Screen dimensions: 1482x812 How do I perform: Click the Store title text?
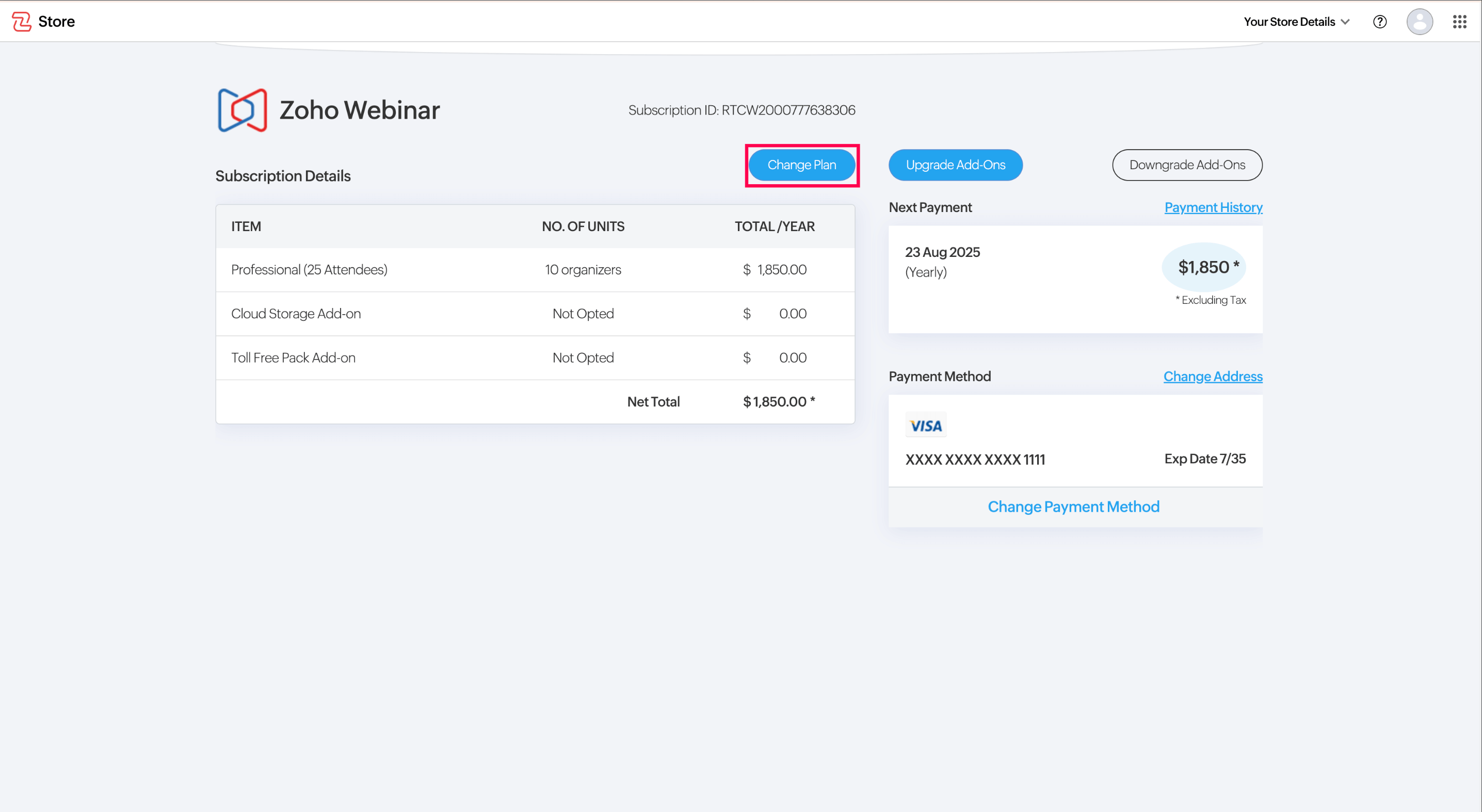[56, 21]
